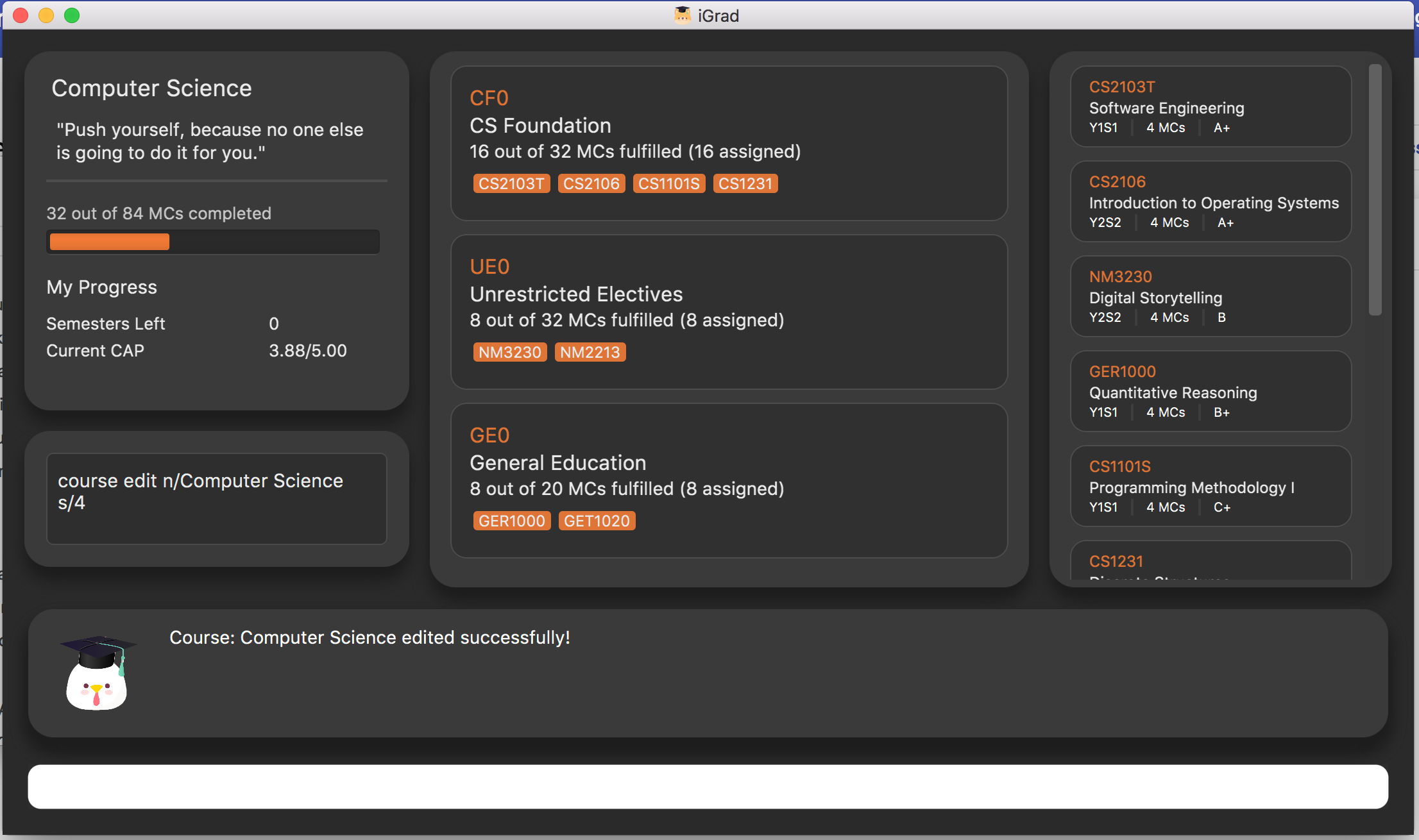The width and height of the screenshot is (1419, 840).
Task: Click the Programming Methodology I card
Action: pyautogui.click(x=1211, y=486)
